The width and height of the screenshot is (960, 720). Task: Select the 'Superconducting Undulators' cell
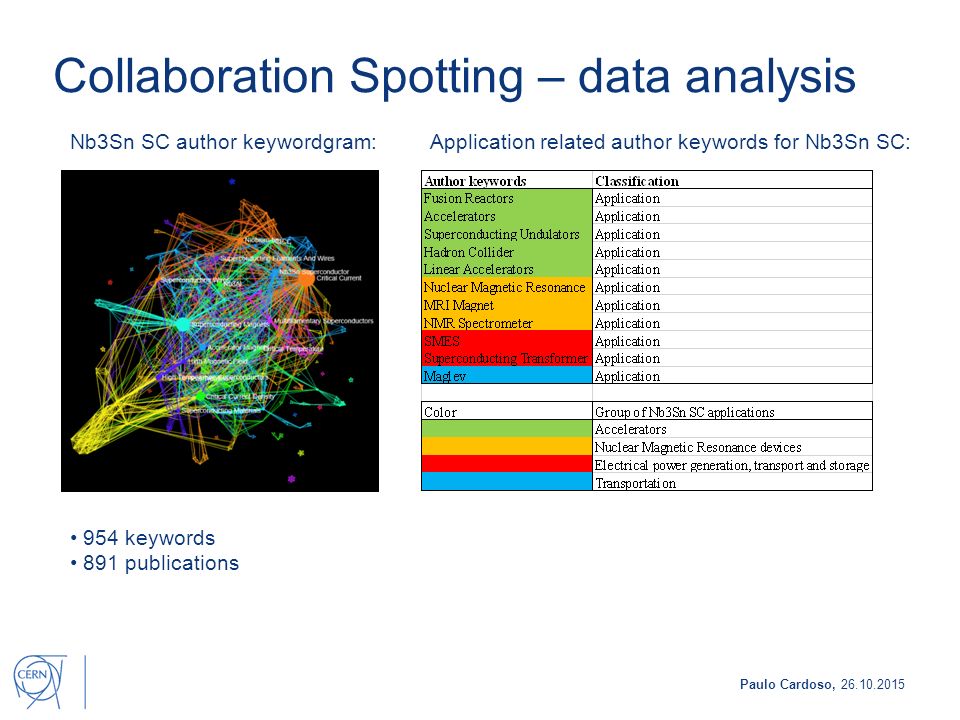click(507, 234)
